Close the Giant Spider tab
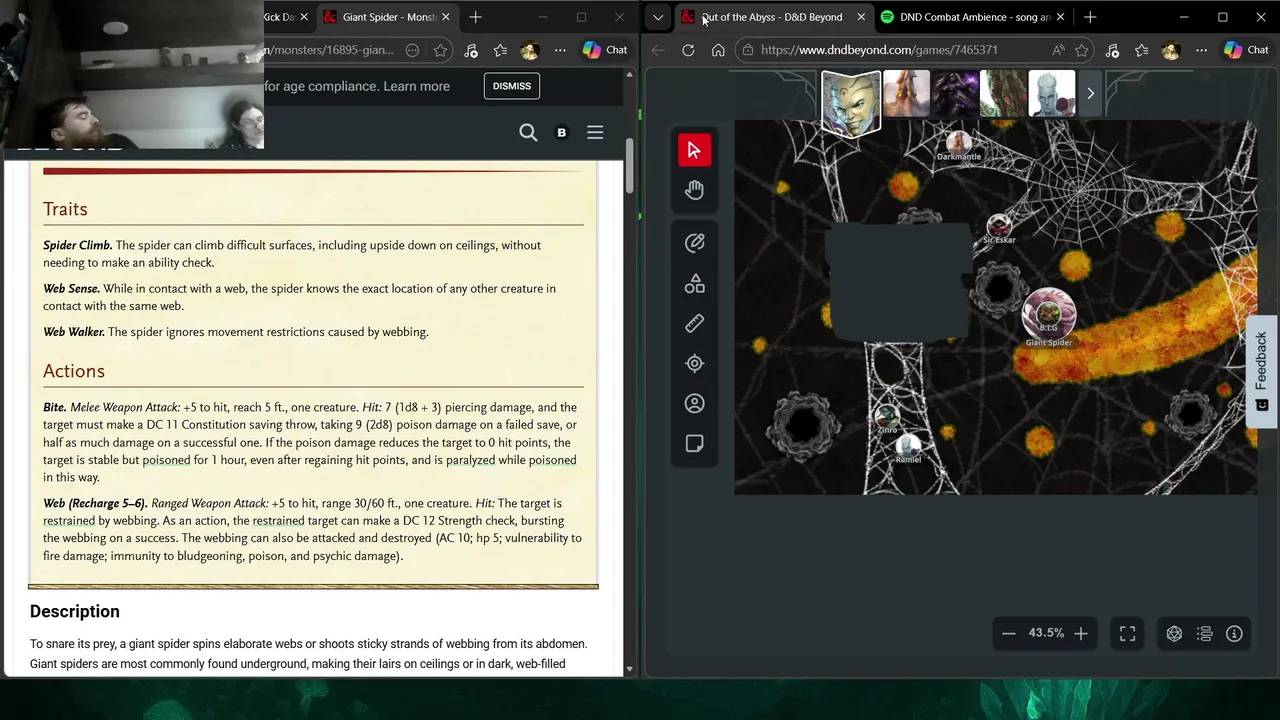The height and width of the screenshot is (720, 1280). point(445,17)
